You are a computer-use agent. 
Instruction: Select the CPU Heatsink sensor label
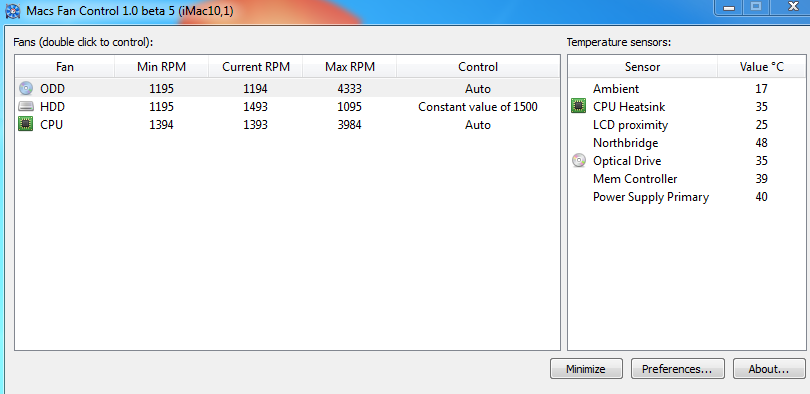click(x=629, y=107)
